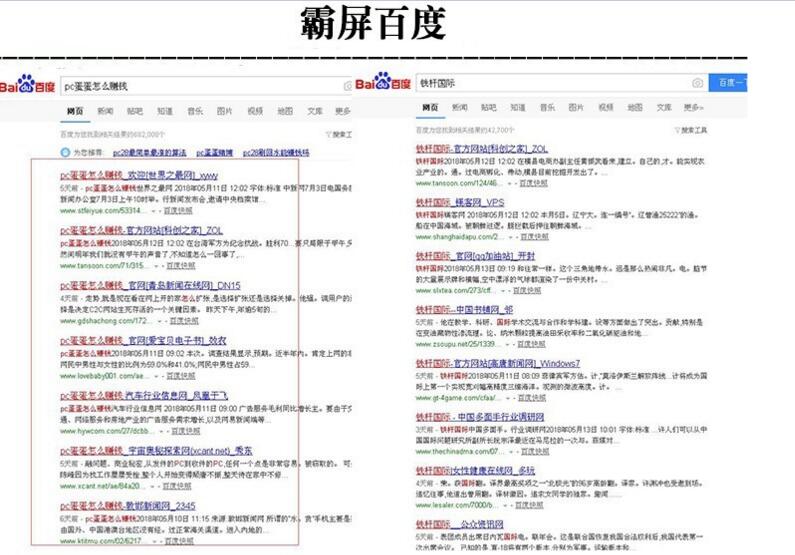Open right result 铁杆国际_官网[qq加油站]_开封
Screen dimensions: 795x555
tap(475, 256)
